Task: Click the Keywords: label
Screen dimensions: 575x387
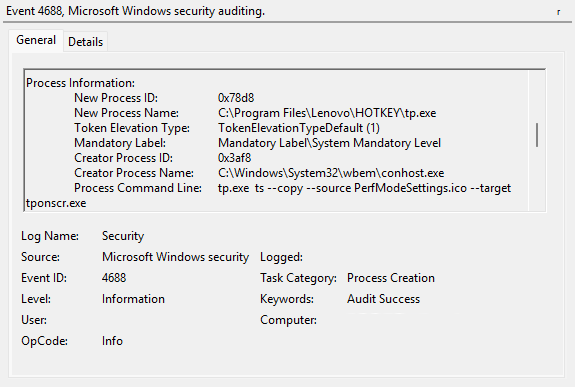Action: coord(287,299)
